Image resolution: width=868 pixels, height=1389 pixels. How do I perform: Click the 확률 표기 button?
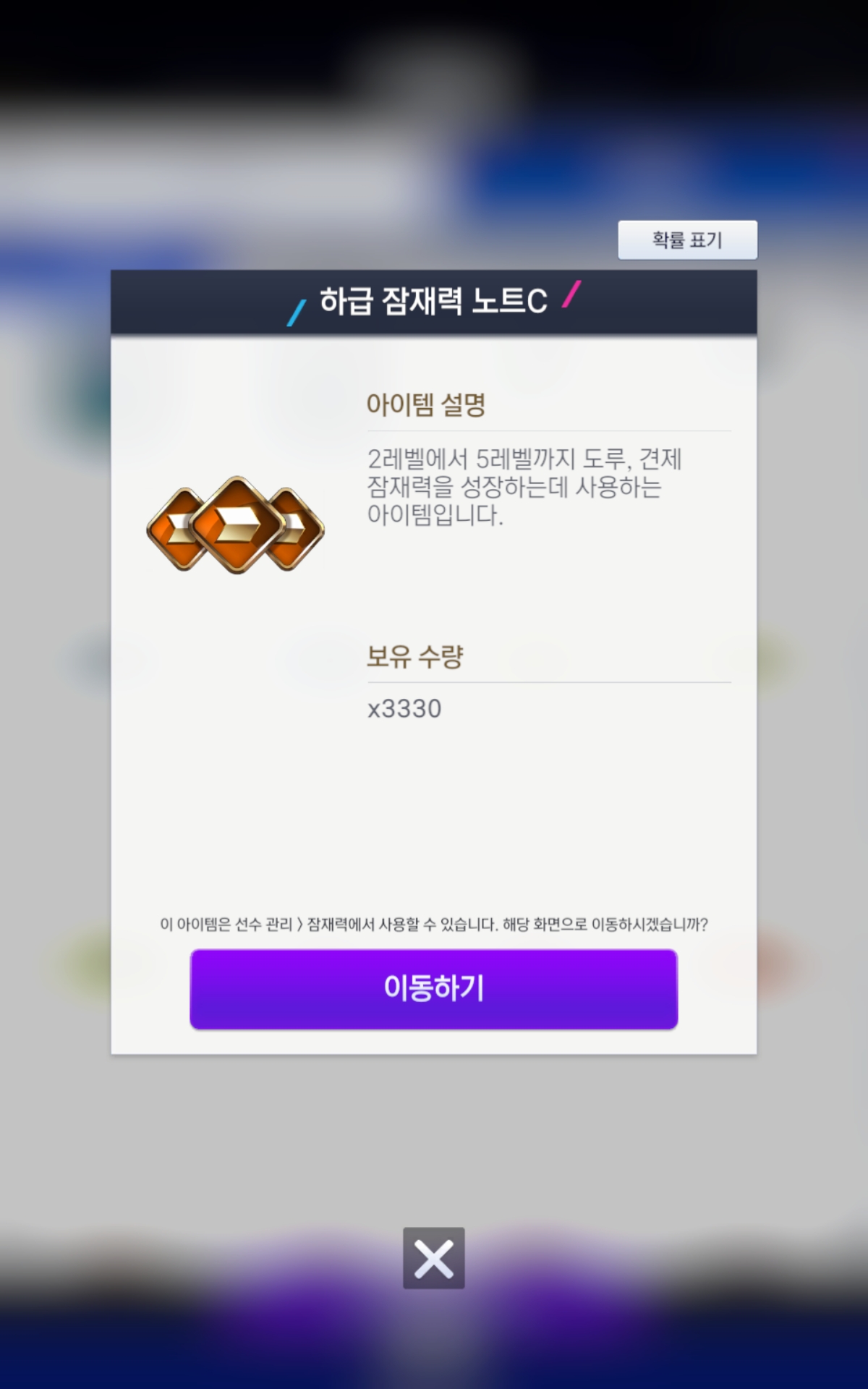click(x=687, y=239)
